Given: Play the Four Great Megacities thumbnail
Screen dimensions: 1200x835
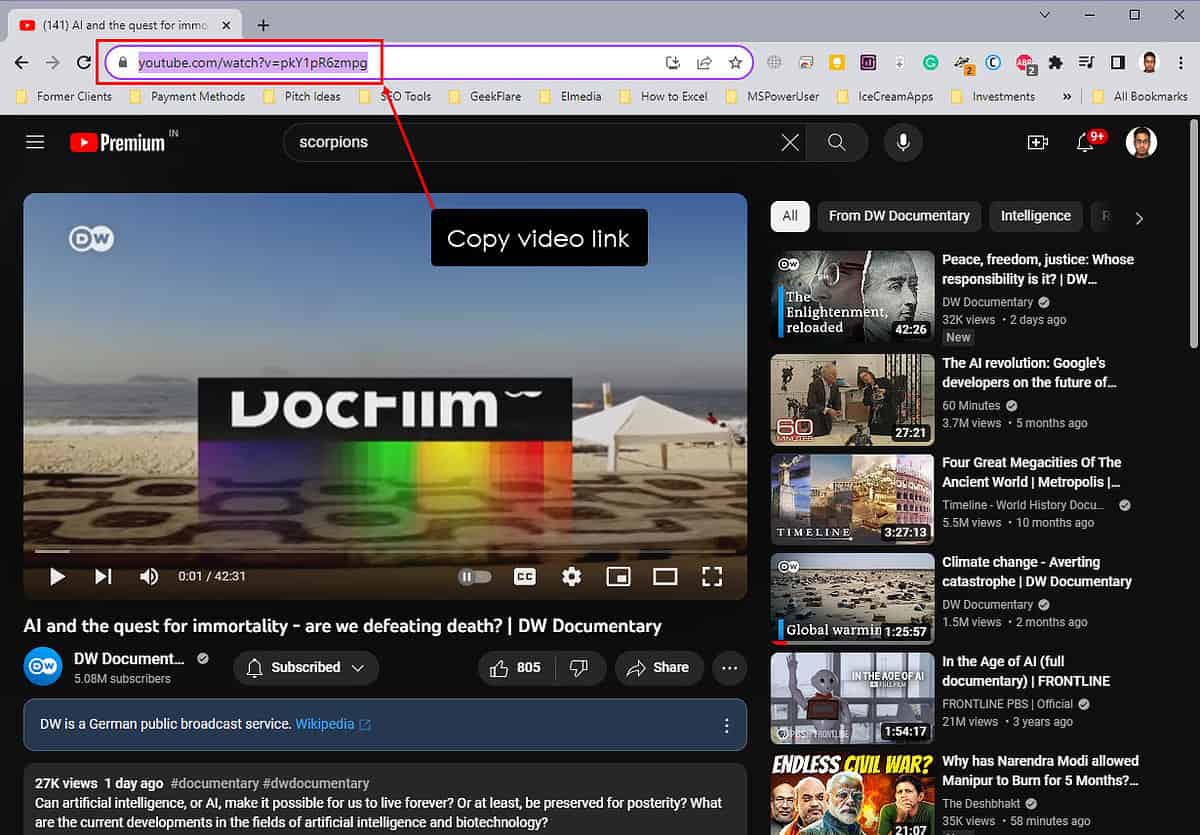Looking at the screenshot, I should tap(851, 498).
